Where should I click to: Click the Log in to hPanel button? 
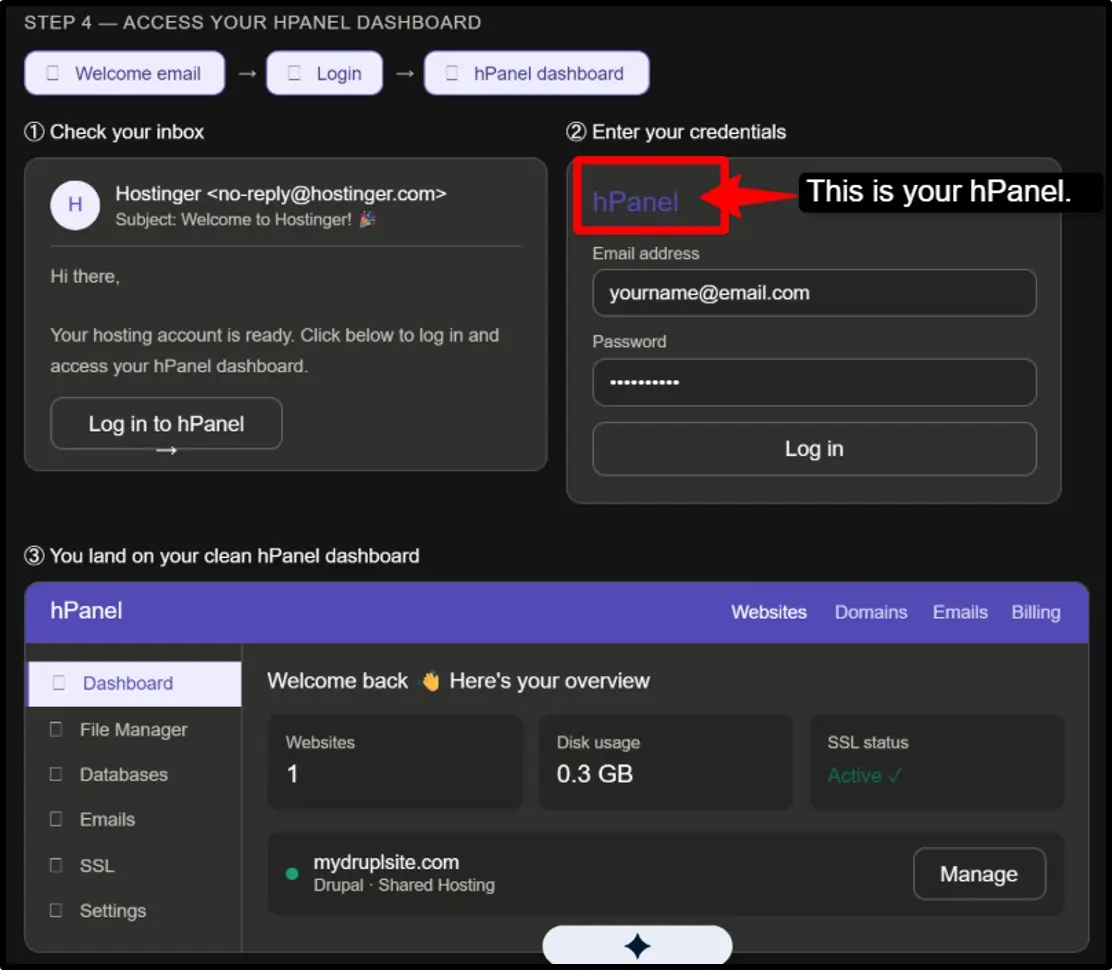[x=167, y=423]
